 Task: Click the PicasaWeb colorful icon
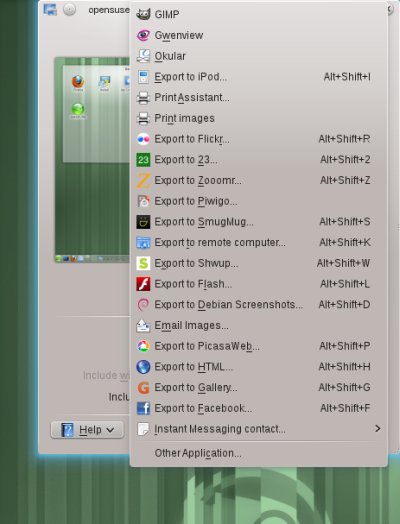click(143, 346)
